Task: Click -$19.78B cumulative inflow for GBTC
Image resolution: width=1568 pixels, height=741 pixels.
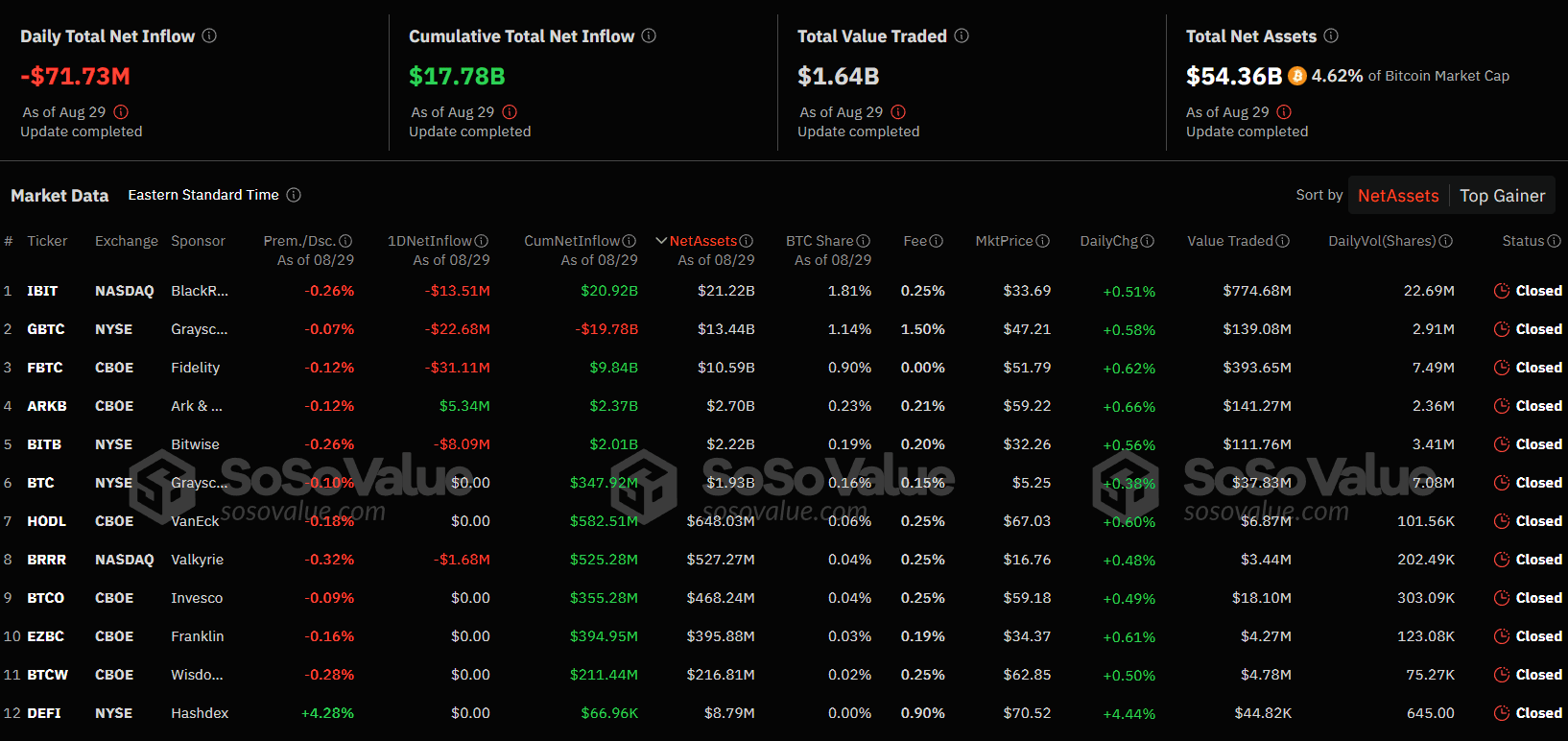Action: coord(606,329)
